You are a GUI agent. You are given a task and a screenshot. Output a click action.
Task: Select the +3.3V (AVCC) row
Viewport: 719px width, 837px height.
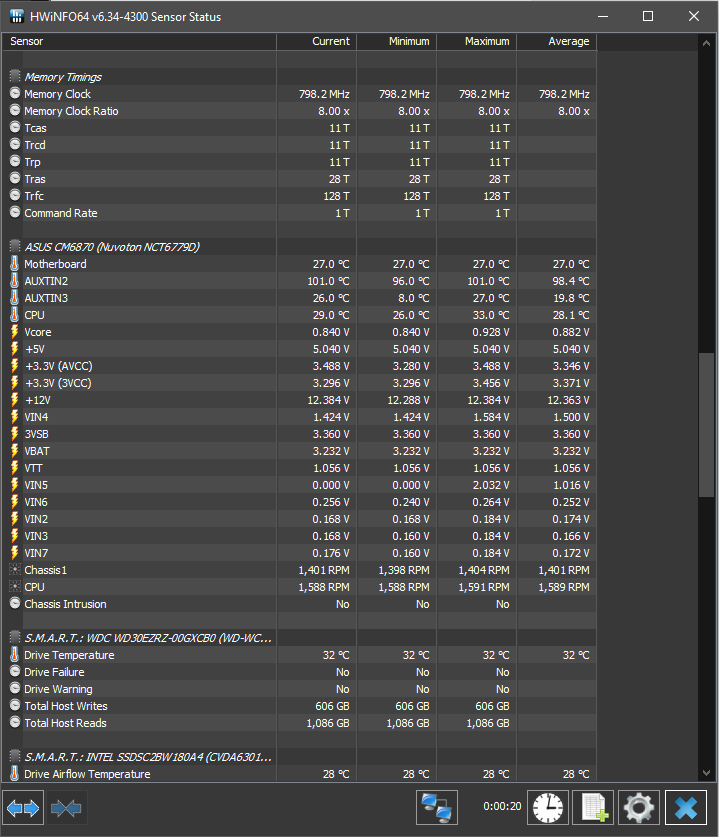[299, 366]
